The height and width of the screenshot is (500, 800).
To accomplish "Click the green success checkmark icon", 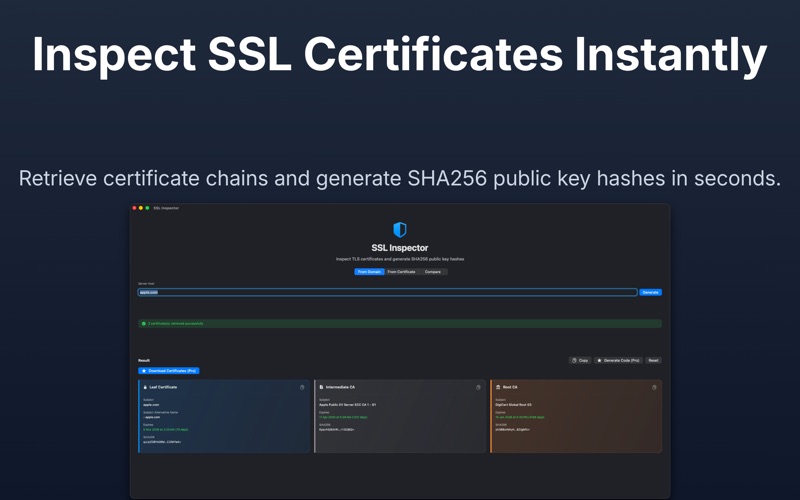I will (143, 323).
